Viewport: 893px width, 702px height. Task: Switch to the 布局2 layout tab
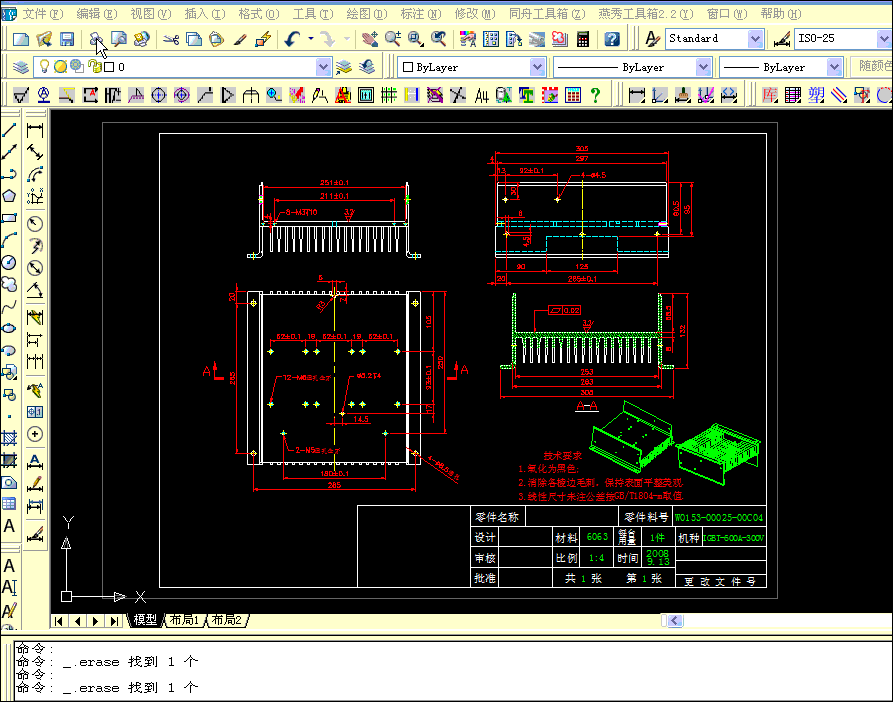(x=227, y=620)
